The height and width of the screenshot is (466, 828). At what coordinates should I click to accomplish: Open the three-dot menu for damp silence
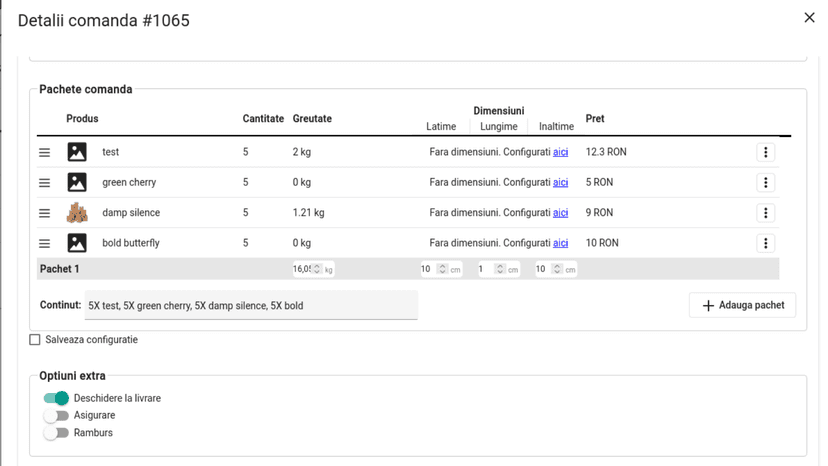765,213
